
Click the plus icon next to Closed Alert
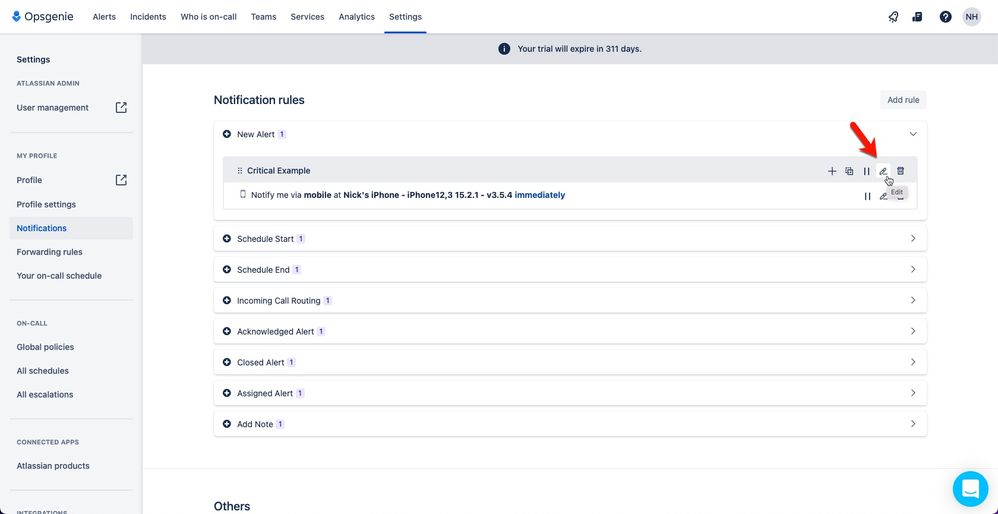[227, 362]
